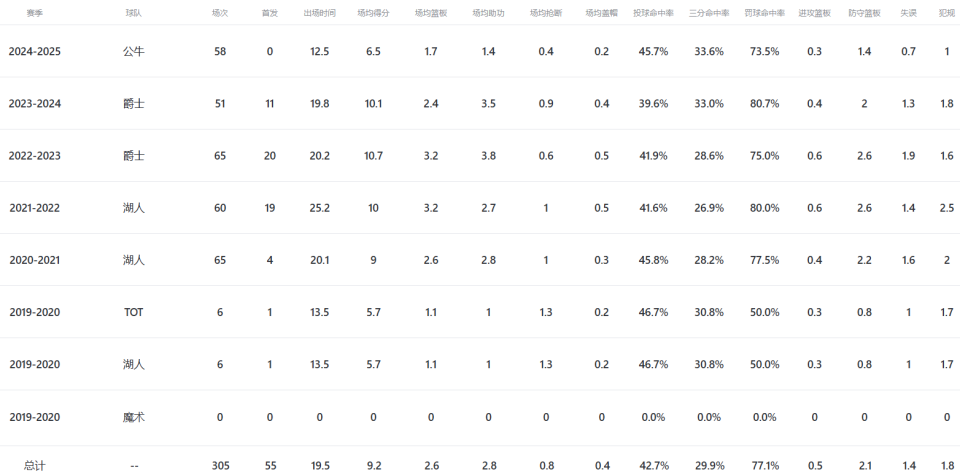Select the 魔术 team cell
Image resolution: width=960 pixels, height=475 pixels.
click(x=133, y=417)
